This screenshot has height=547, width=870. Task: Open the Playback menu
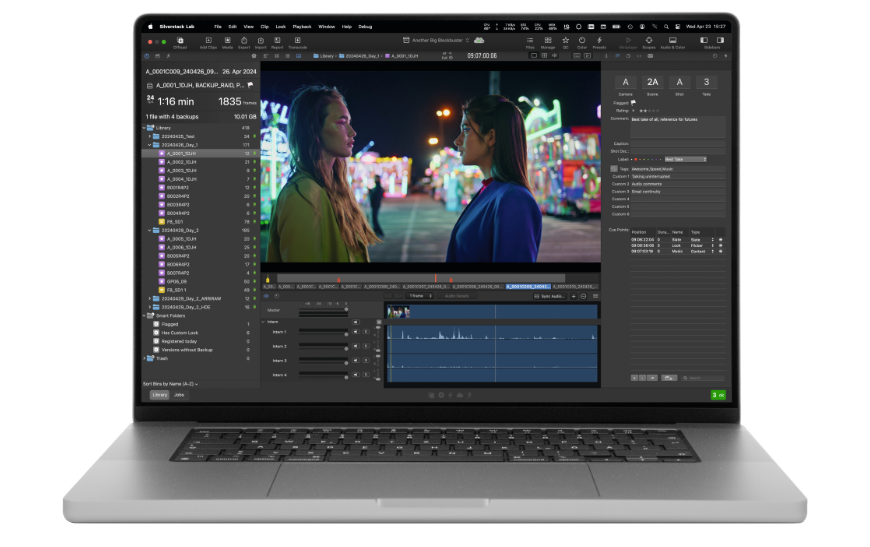tap(302, 26)
